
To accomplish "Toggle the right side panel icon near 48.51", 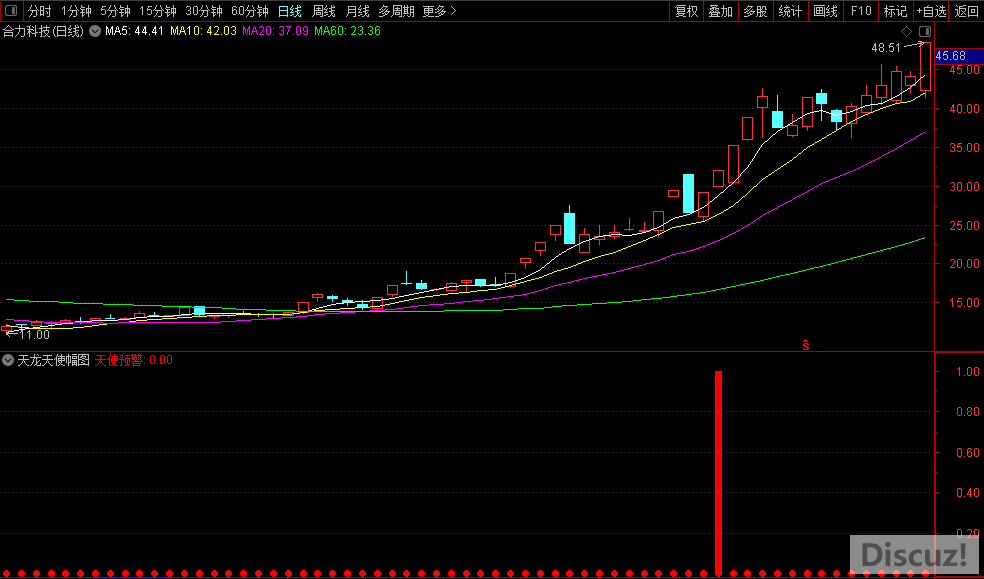I will click(924, 32).
